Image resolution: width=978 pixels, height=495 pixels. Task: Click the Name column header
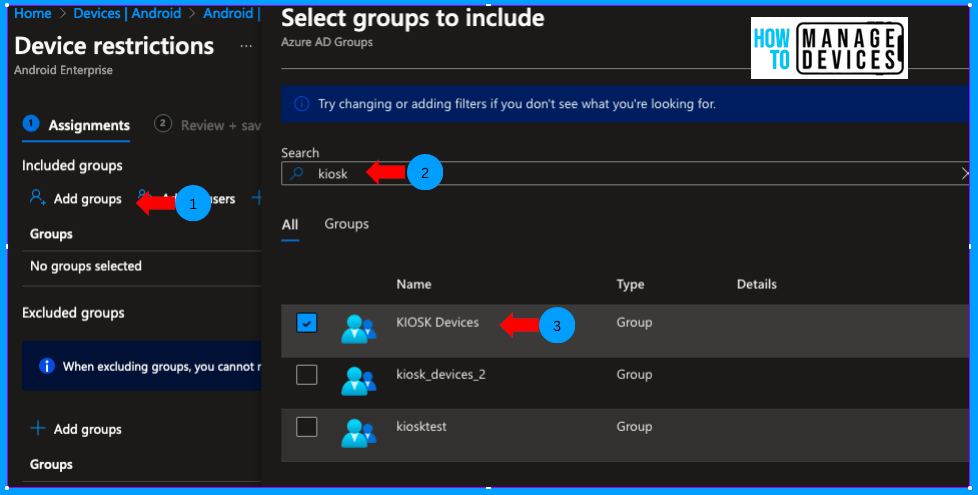pyautogui.click(x=414, y=284)
